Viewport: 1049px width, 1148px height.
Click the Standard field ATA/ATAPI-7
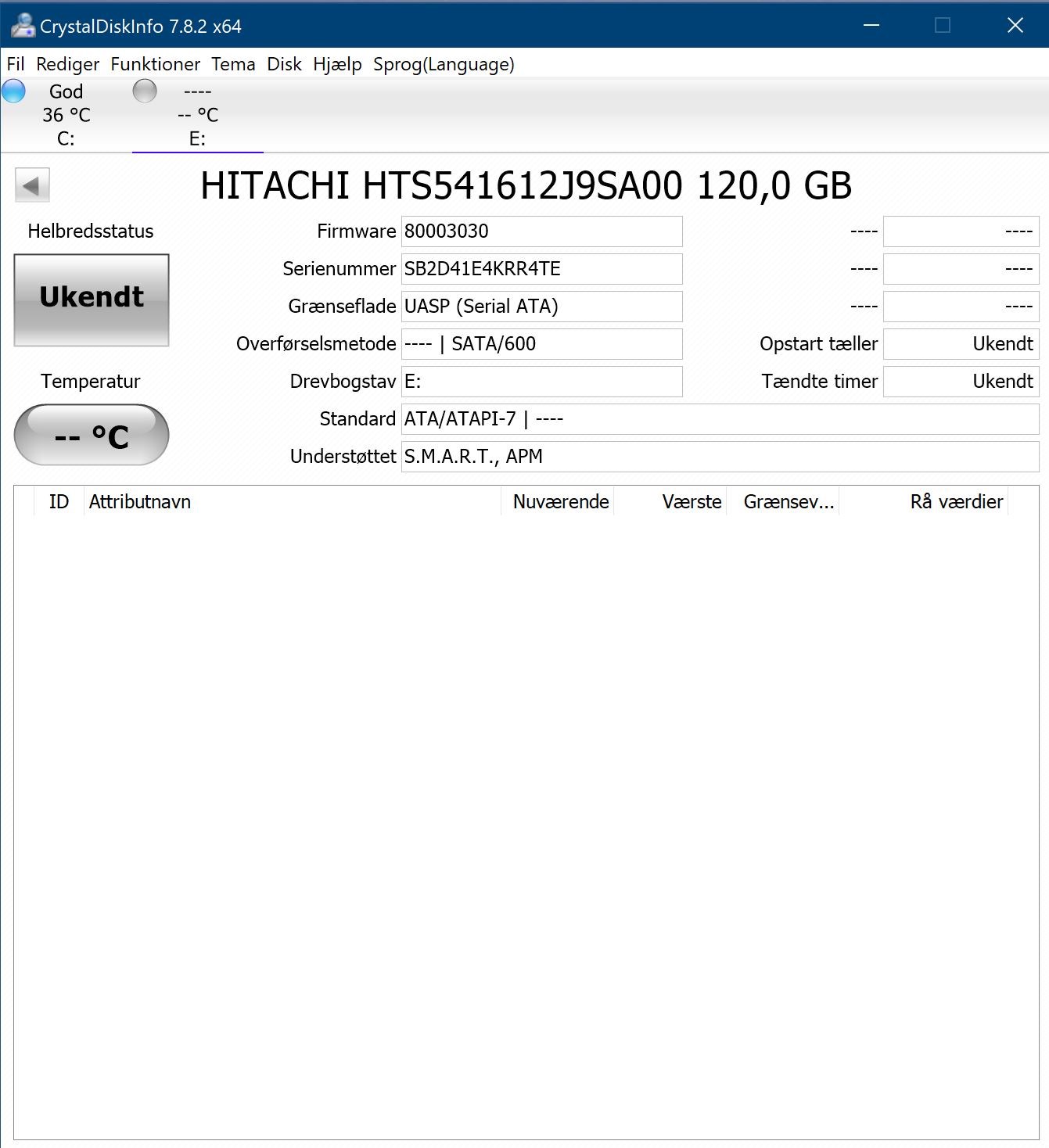pos(720,419)
